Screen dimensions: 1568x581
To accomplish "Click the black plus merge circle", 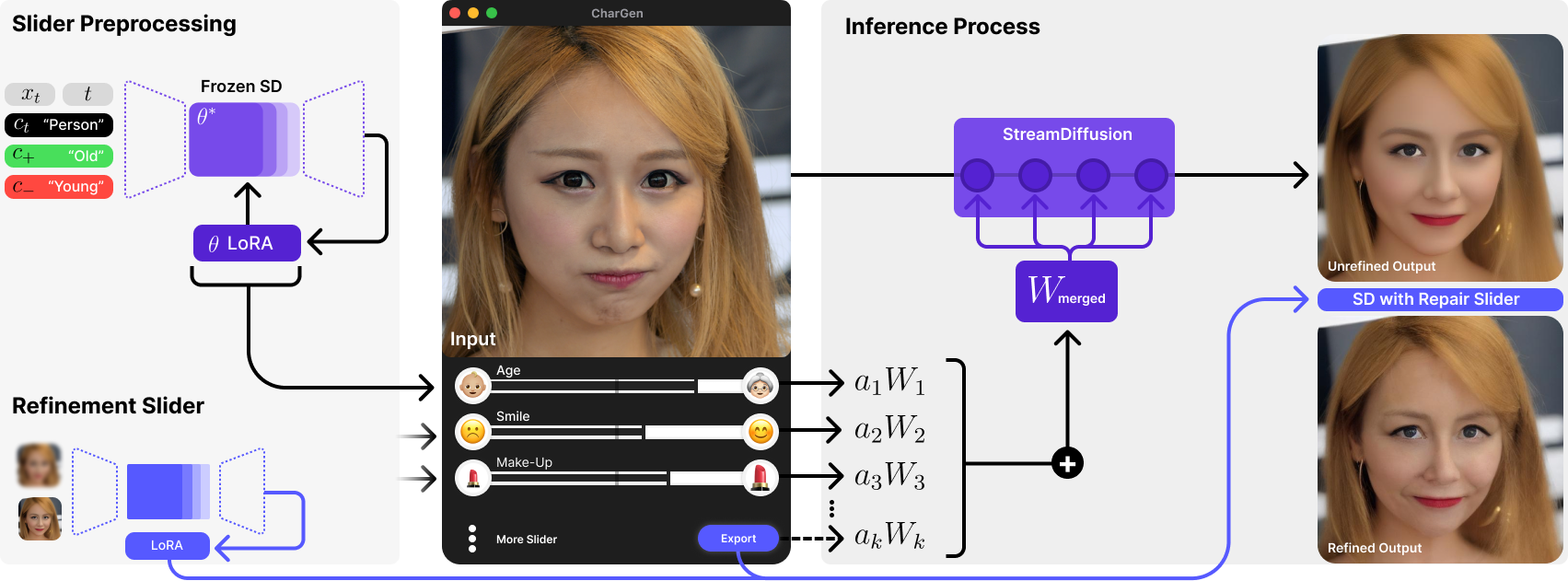I will (1067, 463).
